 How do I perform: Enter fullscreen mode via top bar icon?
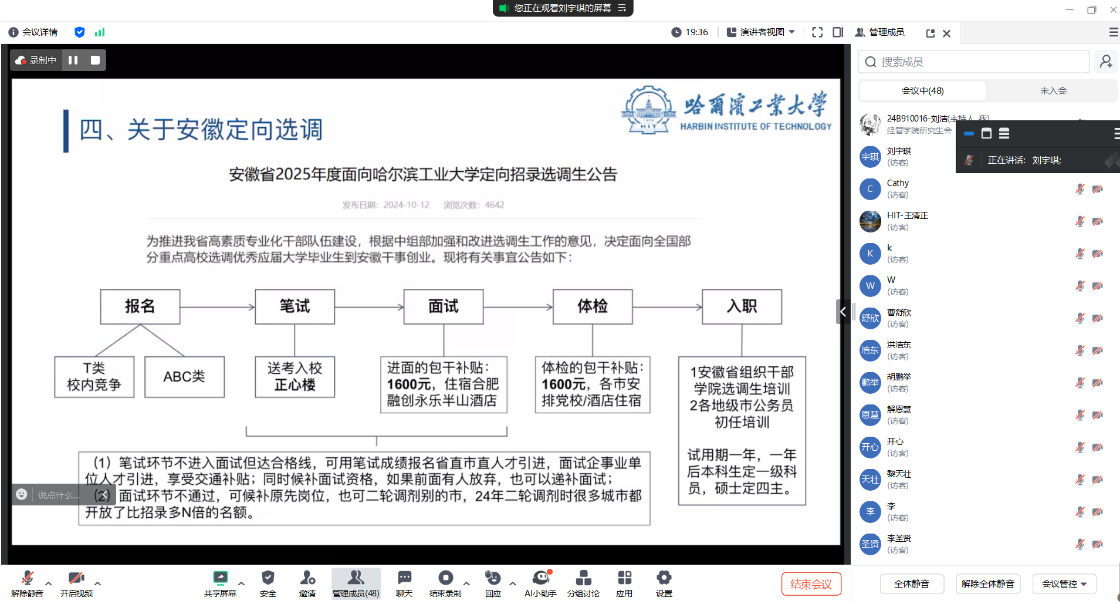coord(817,32)
